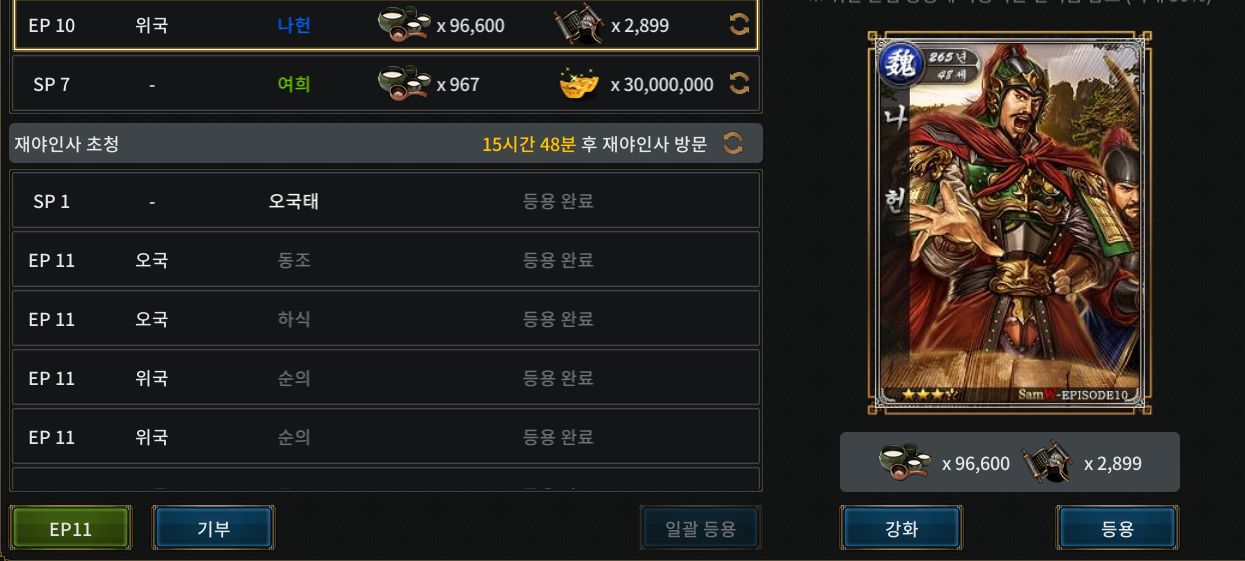Click the 魏 faction emblem on the card
Screen dimensions: 1245x561
coord(901,64)
